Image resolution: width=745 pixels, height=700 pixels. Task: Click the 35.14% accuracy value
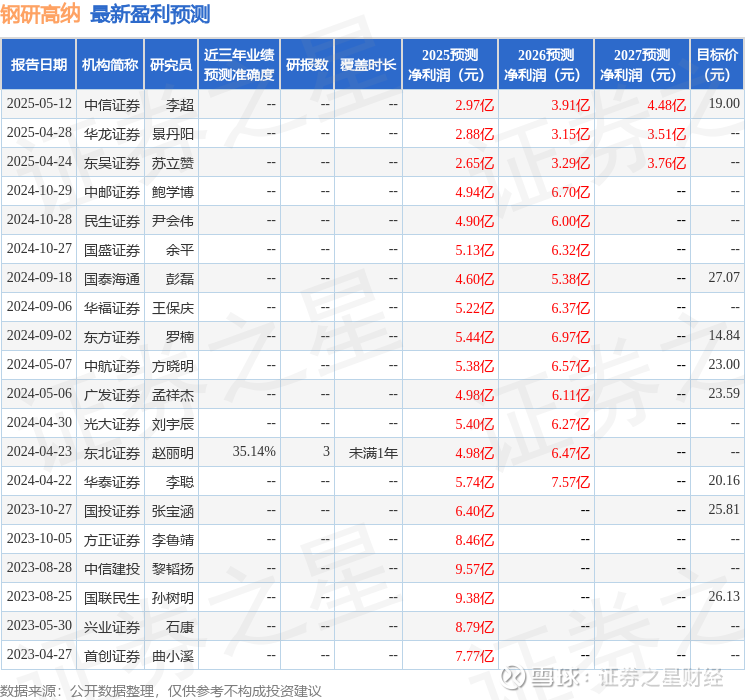tap(254, 451)
